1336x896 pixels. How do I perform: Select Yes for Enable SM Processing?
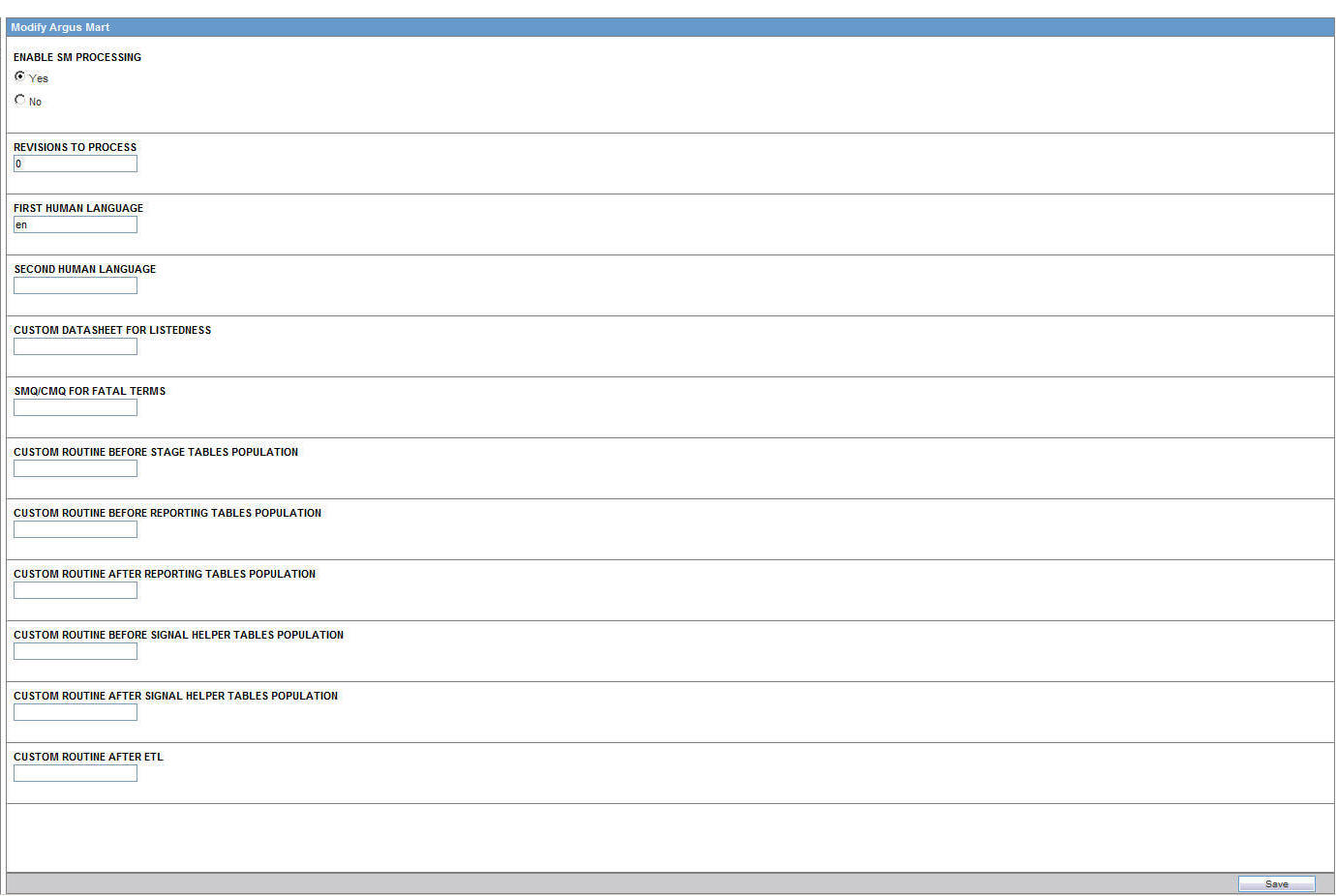pos(19,76)
